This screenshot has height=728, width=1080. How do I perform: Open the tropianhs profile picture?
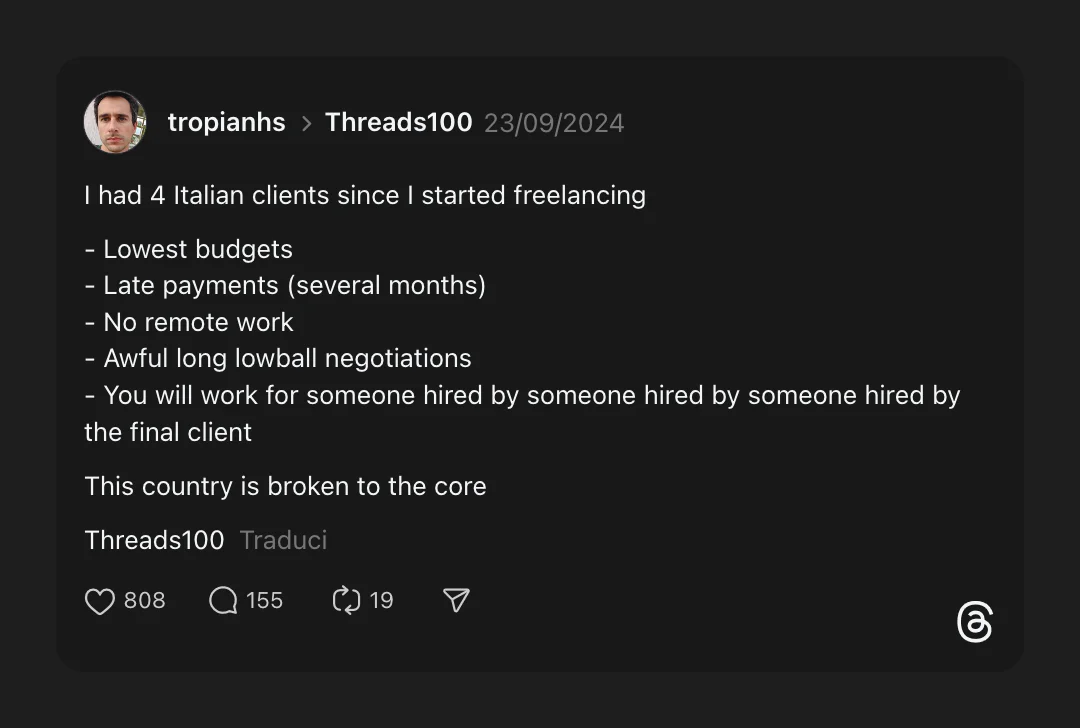[x=115, y=122]
